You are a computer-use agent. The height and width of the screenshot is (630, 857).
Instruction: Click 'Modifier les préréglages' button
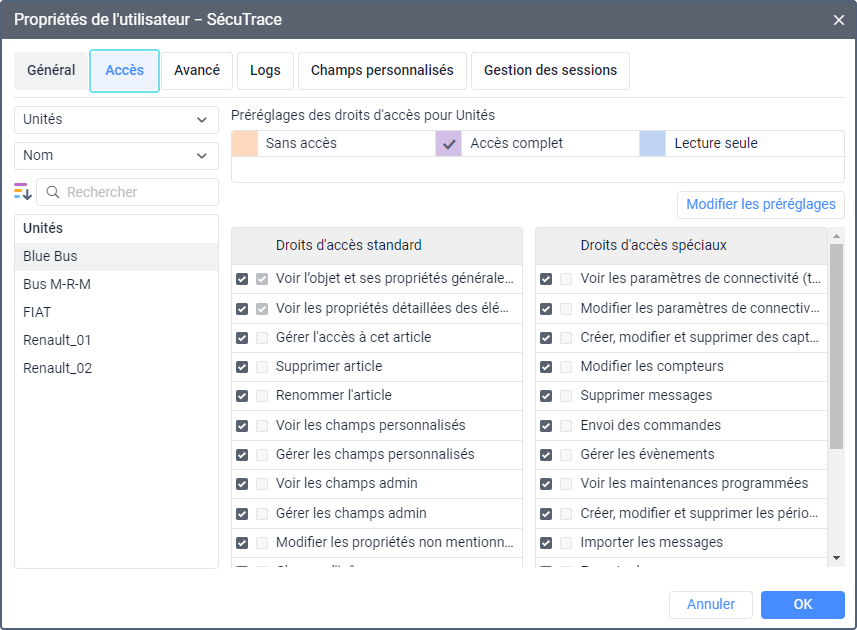[x=760, y=205]
